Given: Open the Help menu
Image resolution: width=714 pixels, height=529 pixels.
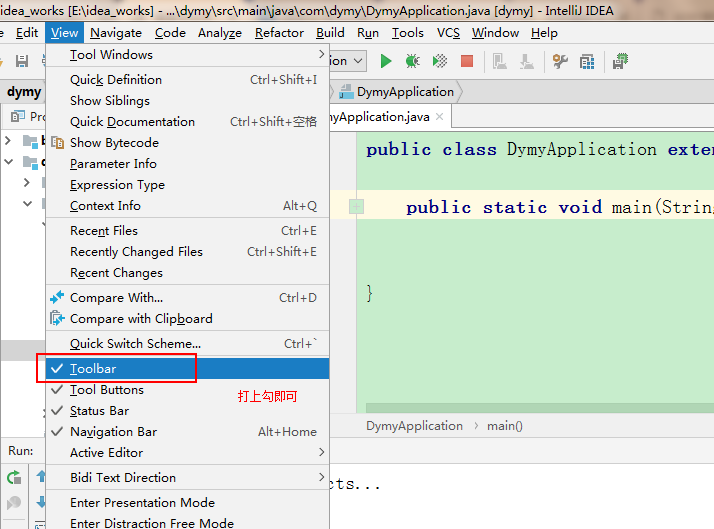Looking at the screenshot, I should click(x=544, y=33).
